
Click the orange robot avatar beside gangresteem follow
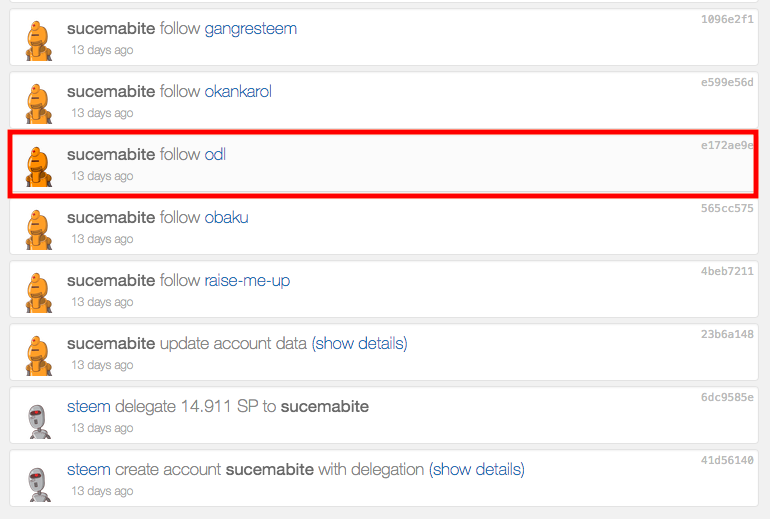click(37, 39)
